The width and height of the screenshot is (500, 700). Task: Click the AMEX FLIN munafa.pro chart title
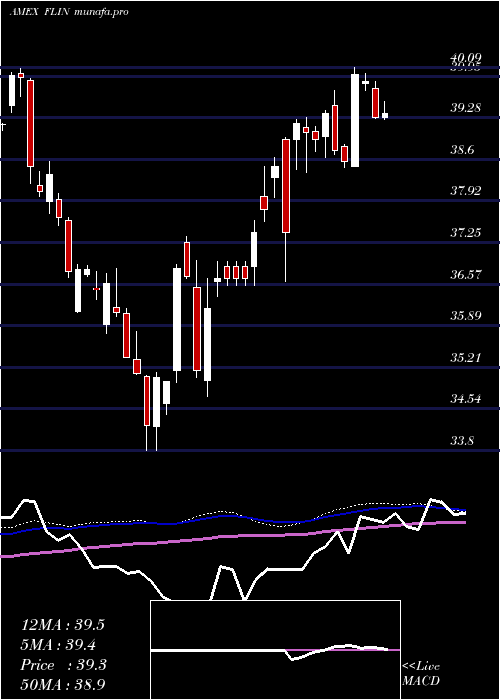[69, 12]
